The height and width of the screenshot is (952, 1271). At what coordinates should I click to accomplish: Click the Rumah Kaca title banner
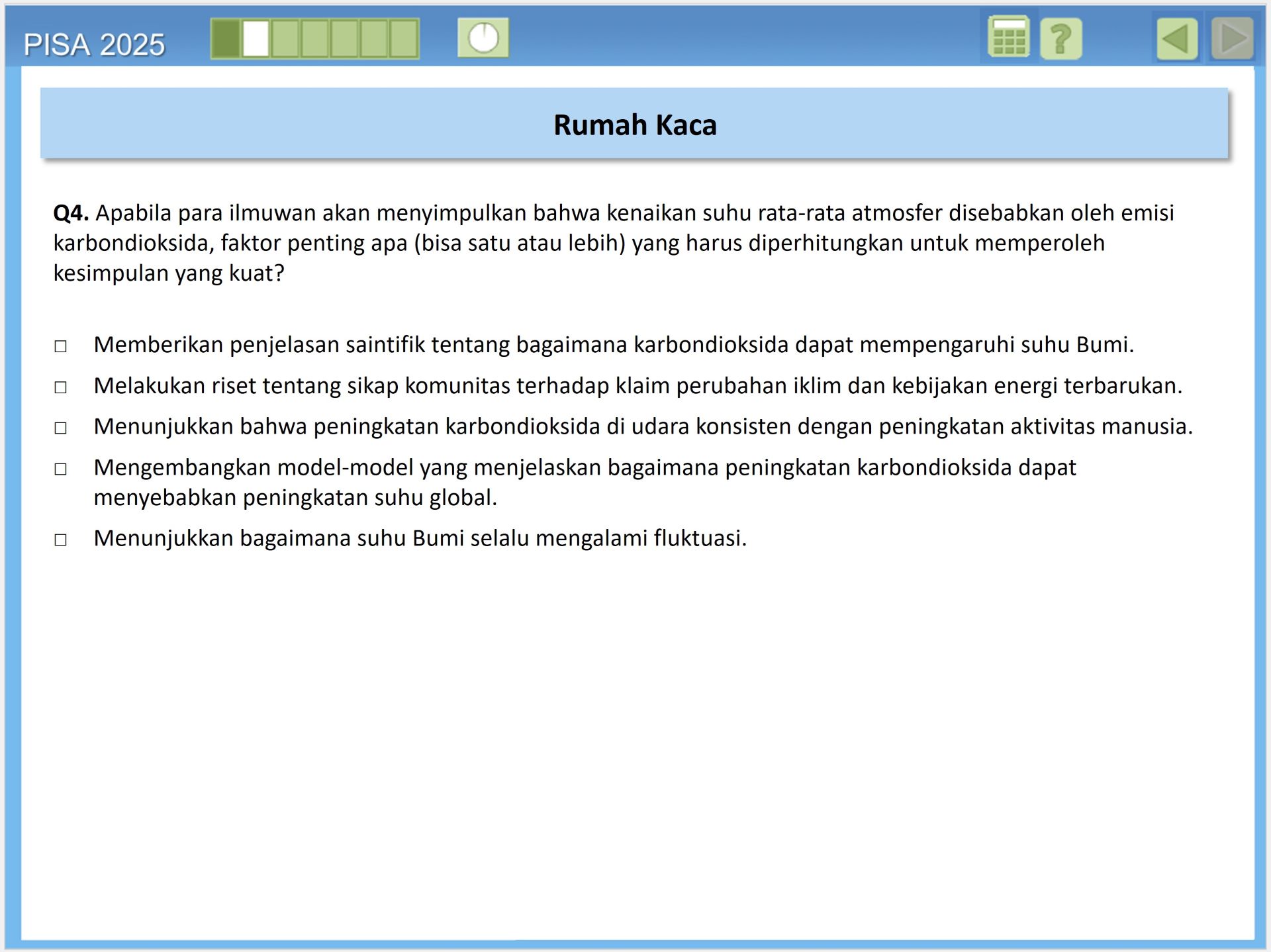click(x=634, y=124)
